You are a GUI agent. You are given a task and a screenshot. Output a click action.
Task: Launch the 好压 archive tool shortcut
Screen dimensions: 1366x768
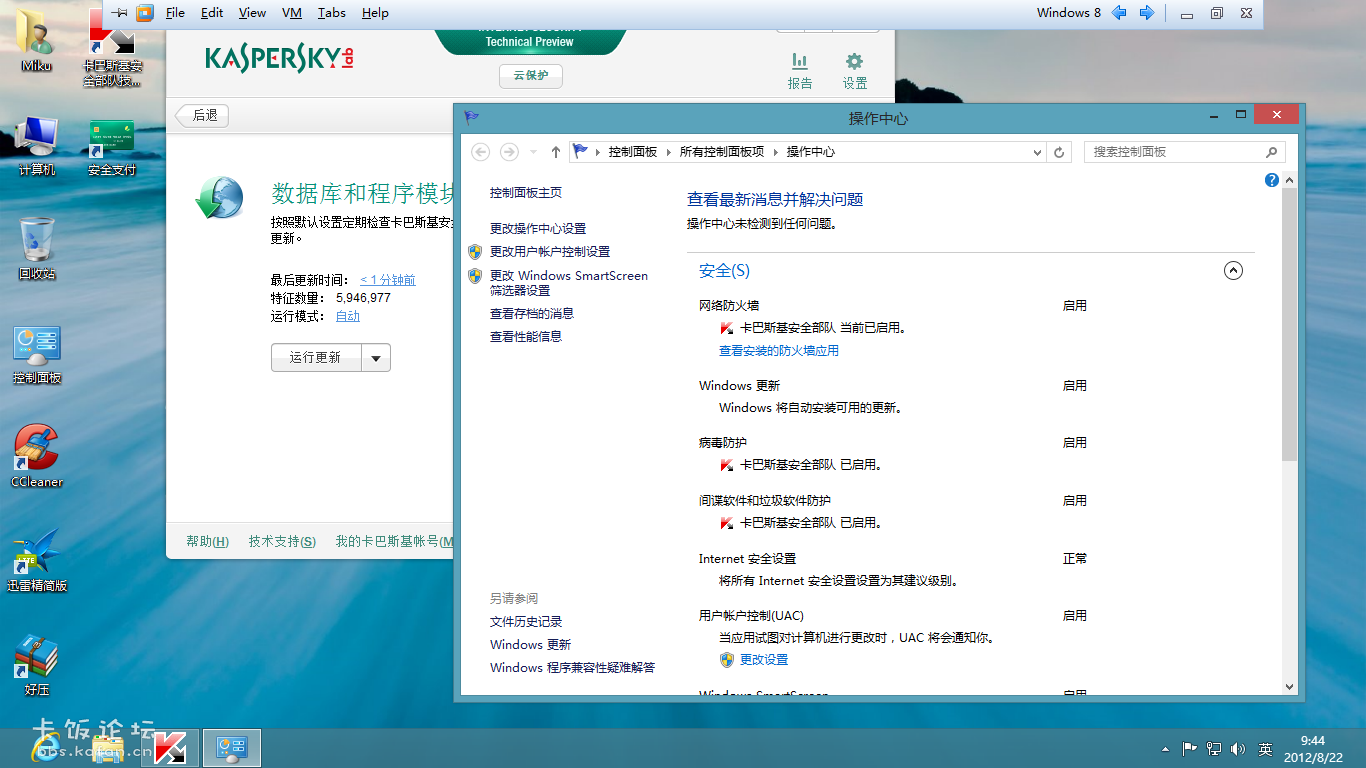(x=37, y=665)
